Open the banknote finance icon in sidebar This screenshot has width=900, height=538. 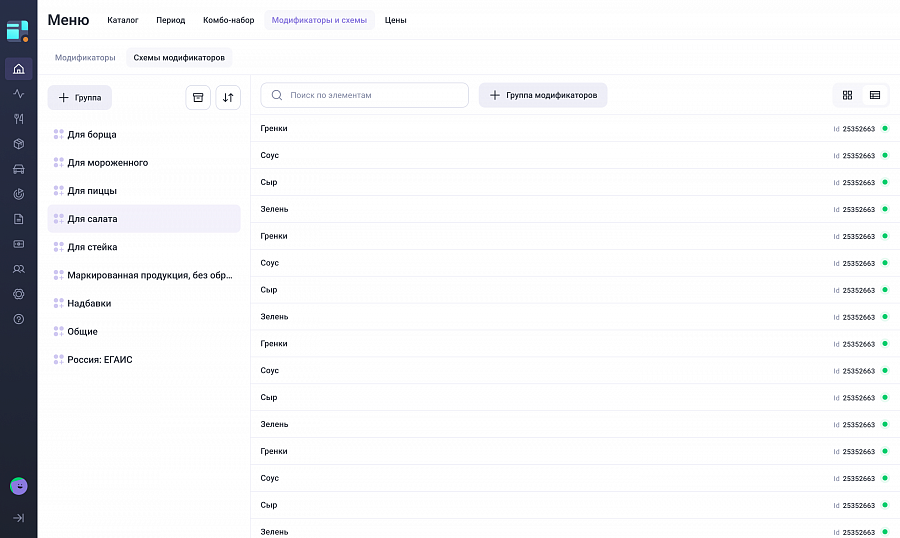[18, 244]
